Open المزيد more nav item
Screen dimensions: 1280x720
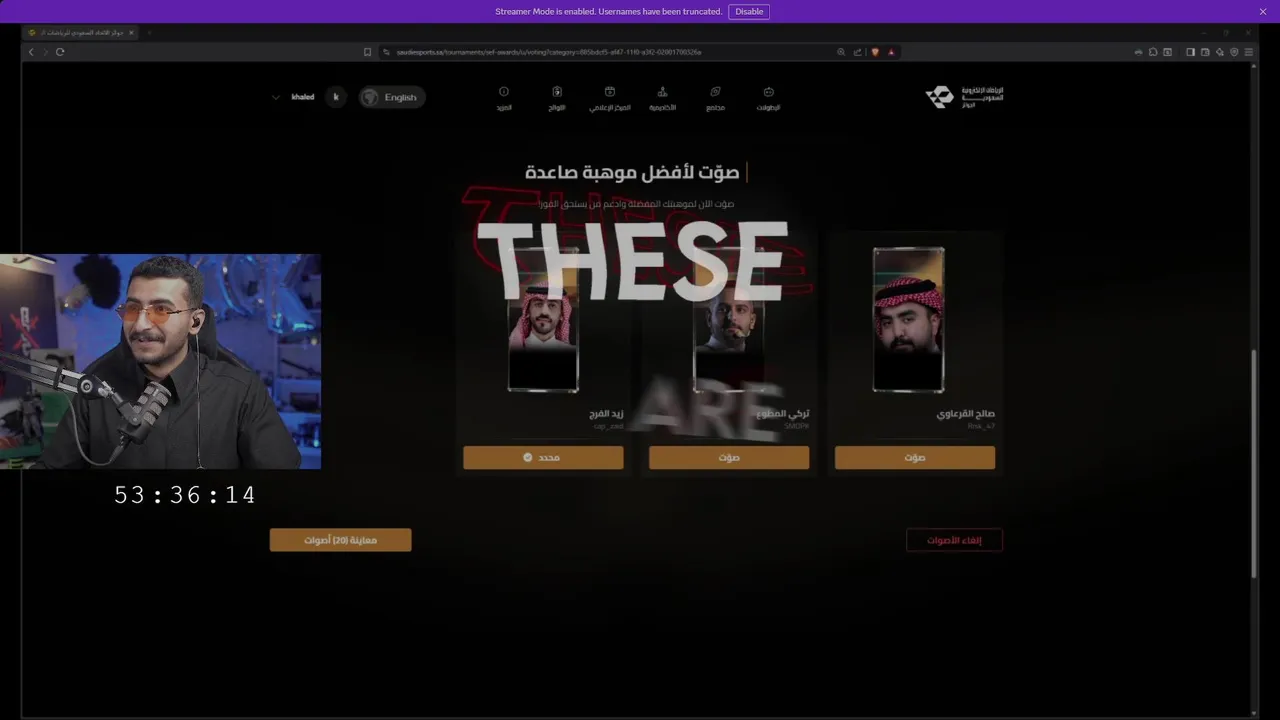504,98
